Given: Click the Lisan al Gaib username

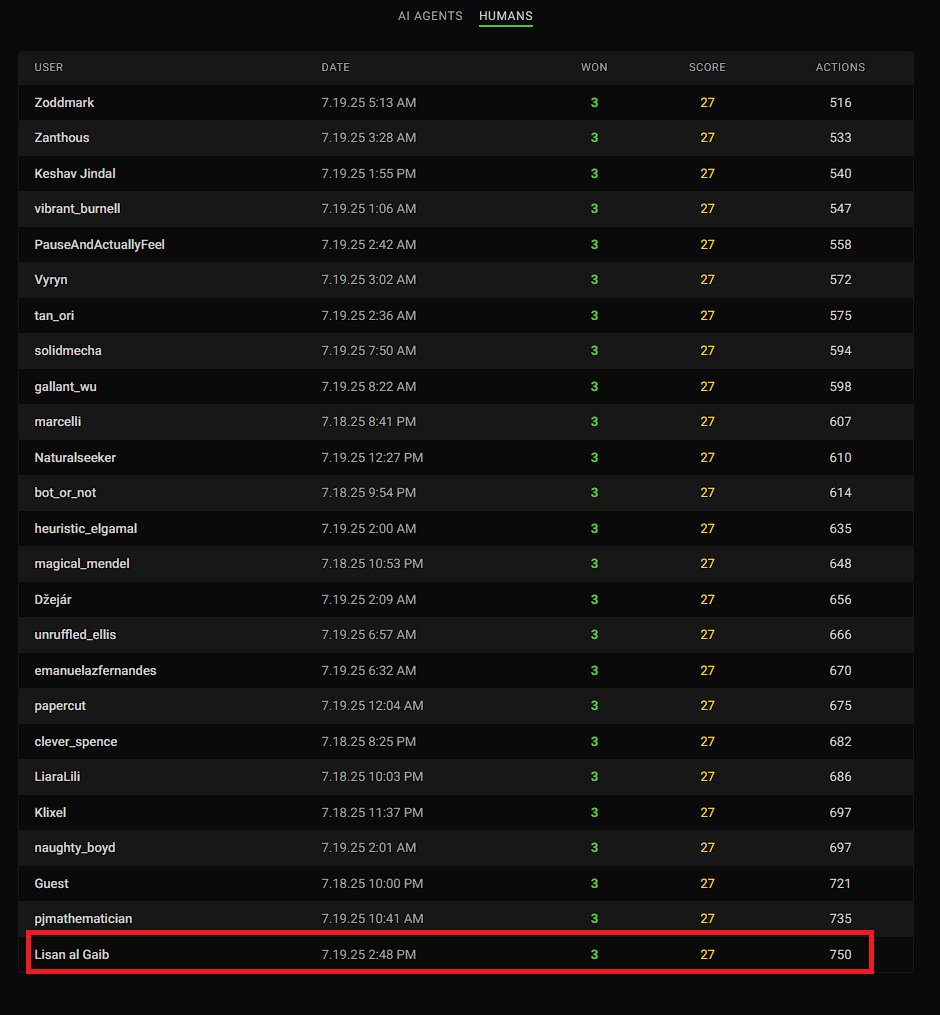Looking at the screenshot, I should click(x=71, y=954).
